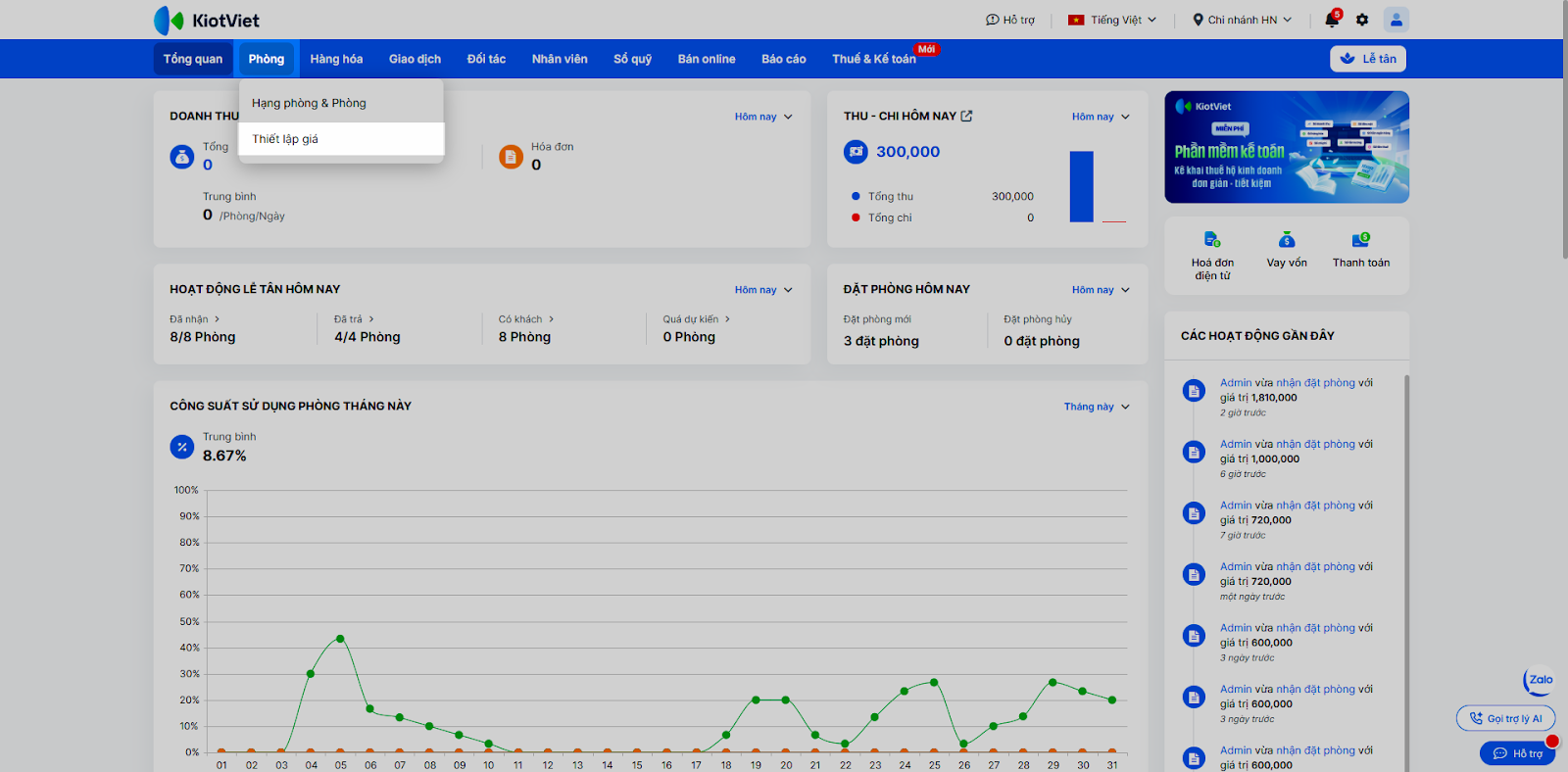Expand the Tháng này period dropdown
The image size is (1568, 772).
pos(1097,407)
